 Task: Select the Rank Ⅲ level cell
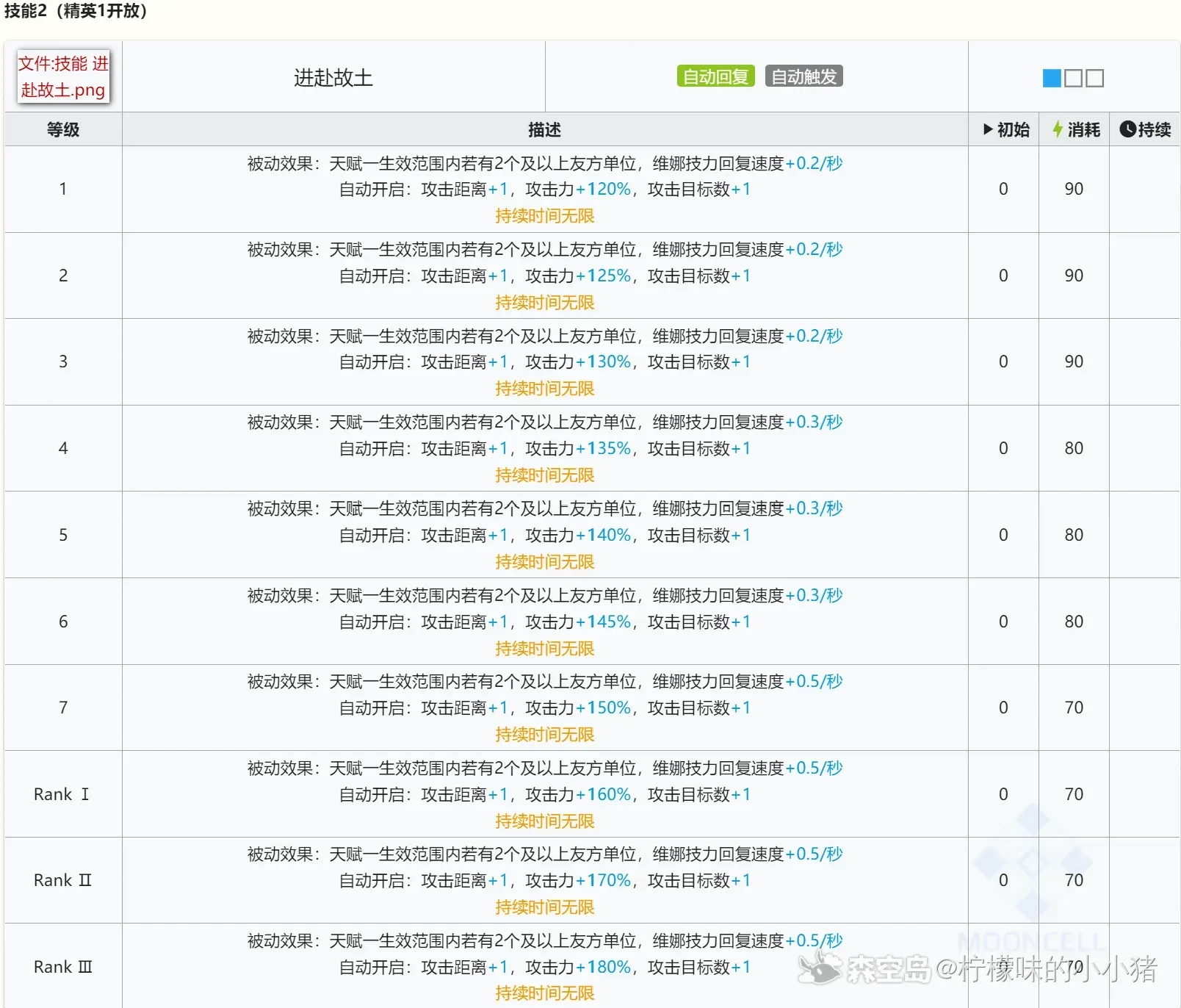tap(62, 967)
